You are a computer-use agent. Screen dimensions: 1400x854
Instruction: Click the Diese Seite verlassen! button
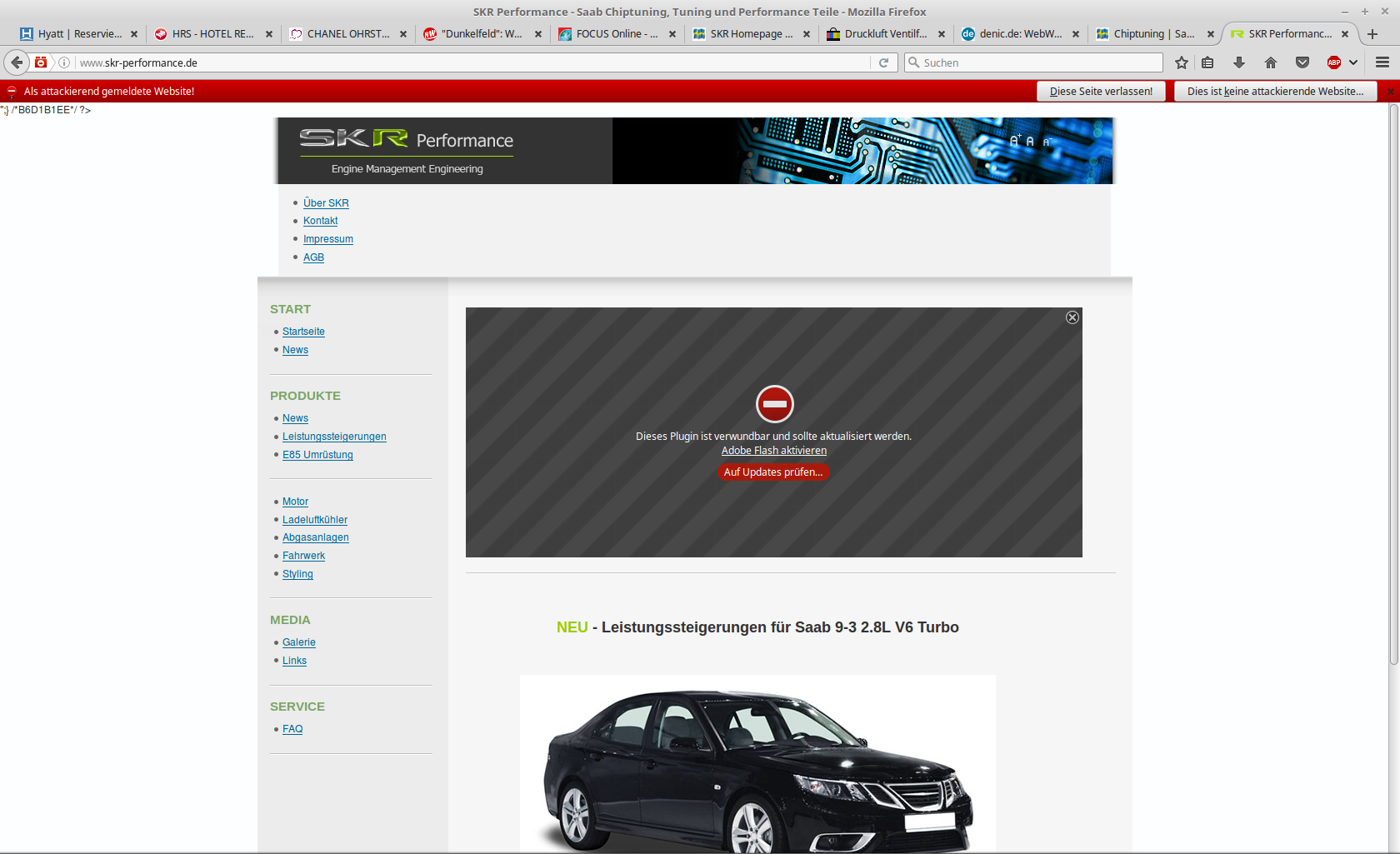pos(1101,92)
